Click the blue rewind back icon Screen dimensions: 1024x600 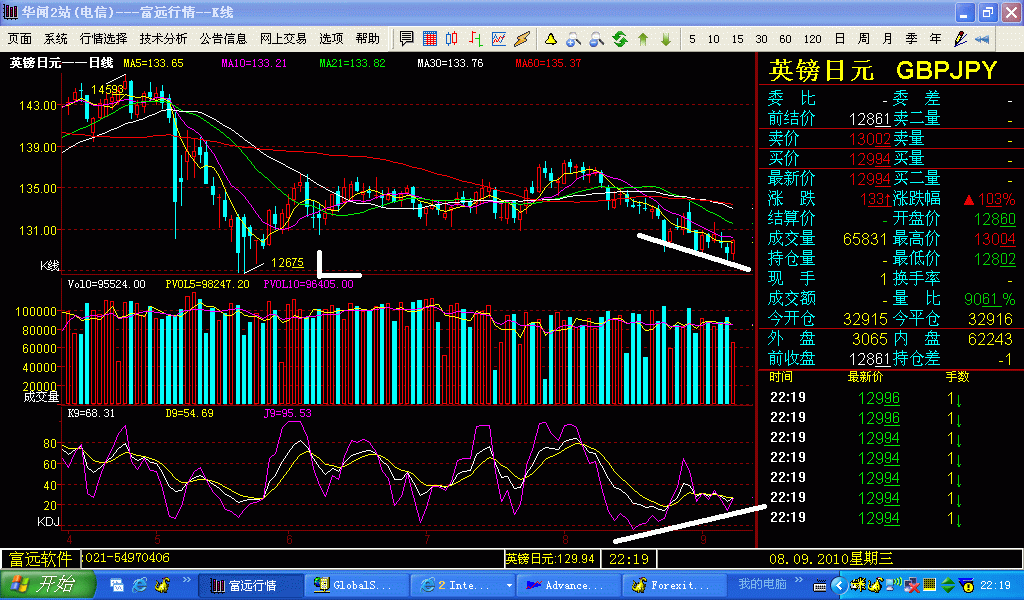coord(982,39)
